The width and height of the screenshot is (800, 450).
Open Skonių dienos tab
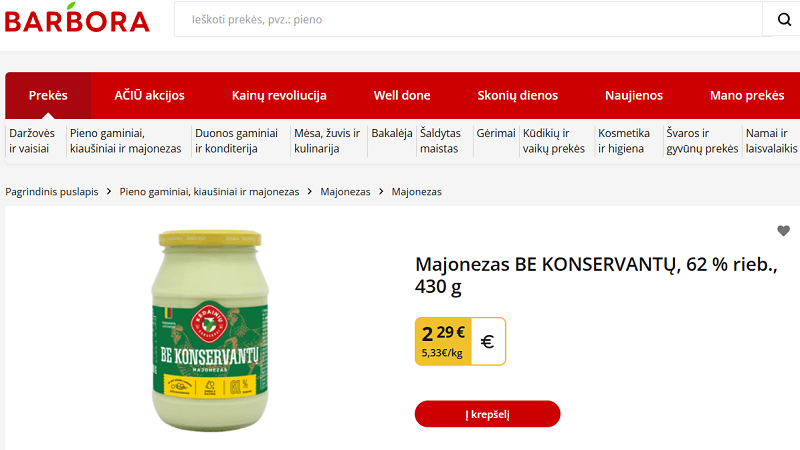517,95
